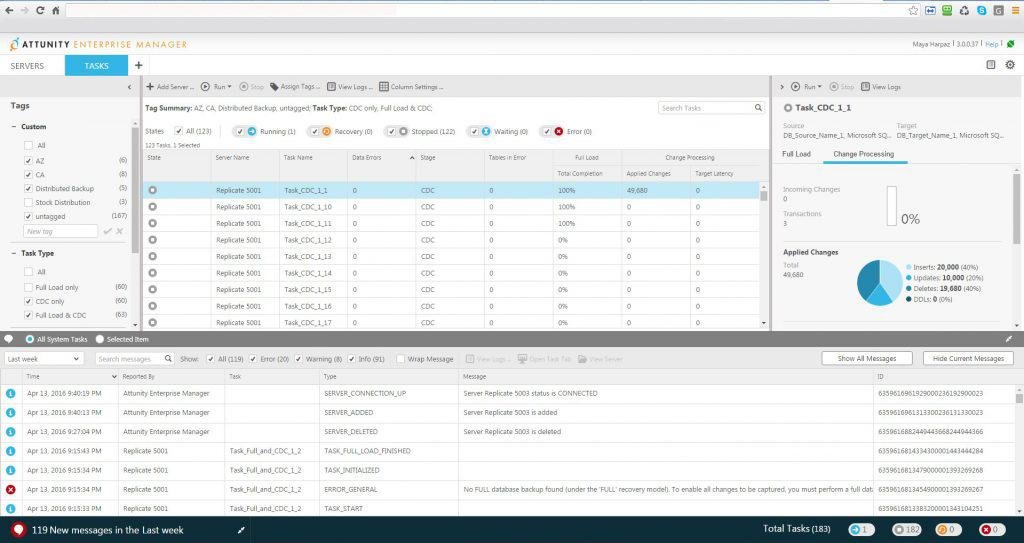Click the red alert icon in status bar
The image size is (1024, 543).
coord(18,530)
